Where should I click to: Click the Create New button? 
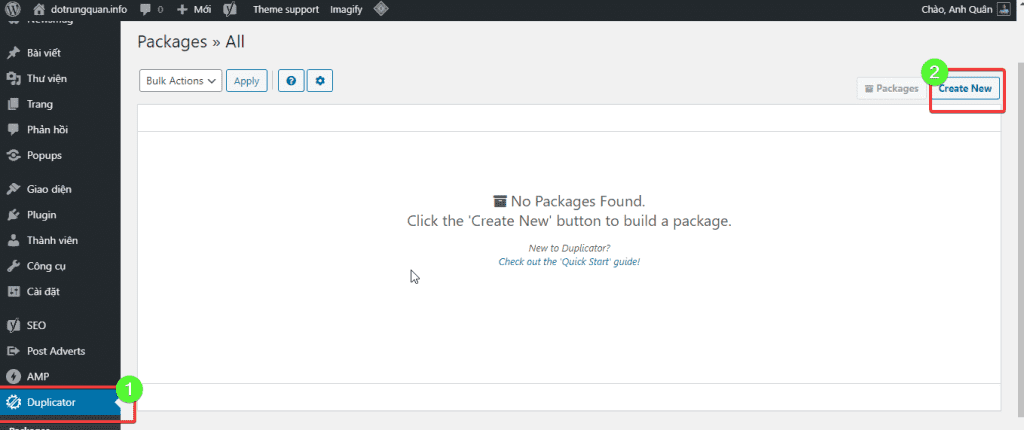[x=965, y=88]
